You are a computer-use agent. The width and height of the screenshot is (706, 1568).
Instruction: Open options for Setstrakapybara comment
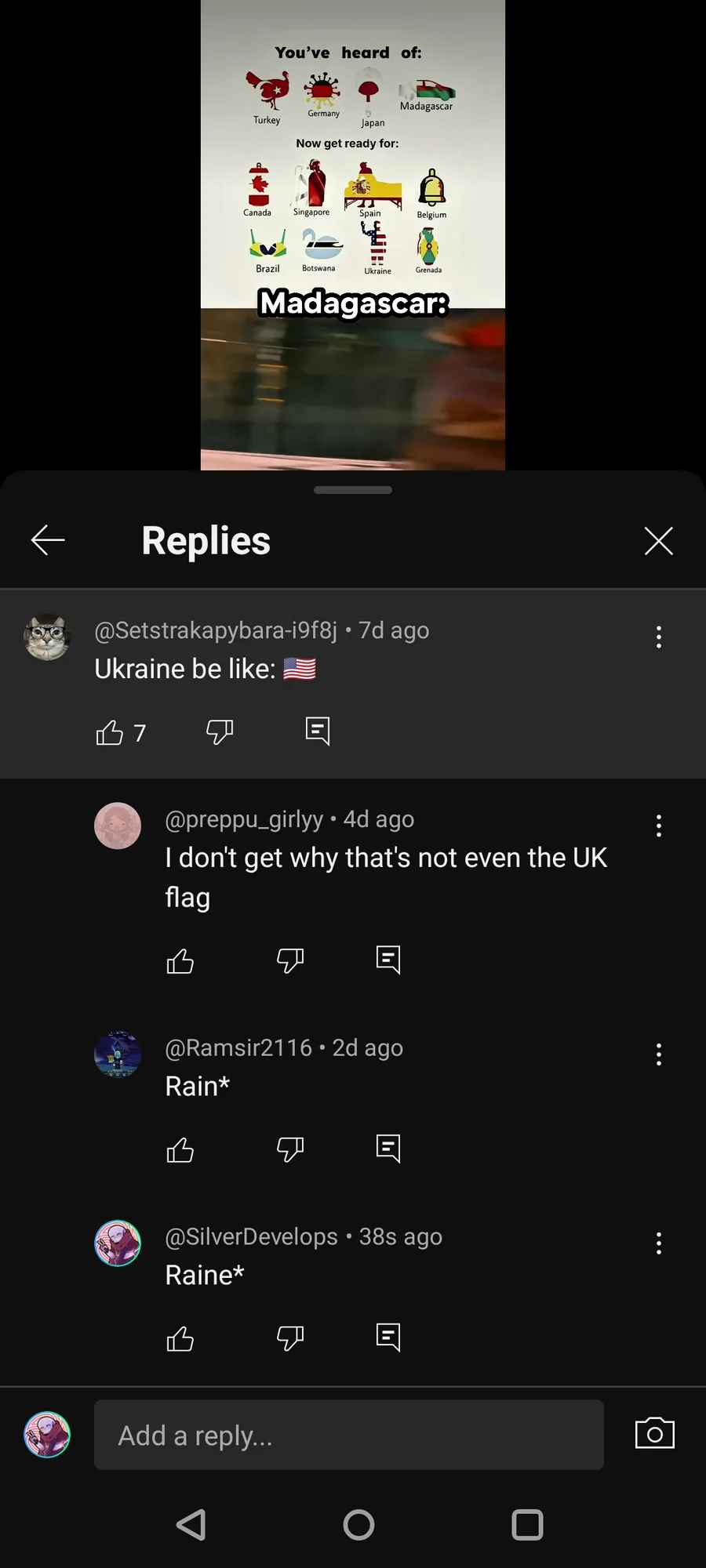[659, 637]
